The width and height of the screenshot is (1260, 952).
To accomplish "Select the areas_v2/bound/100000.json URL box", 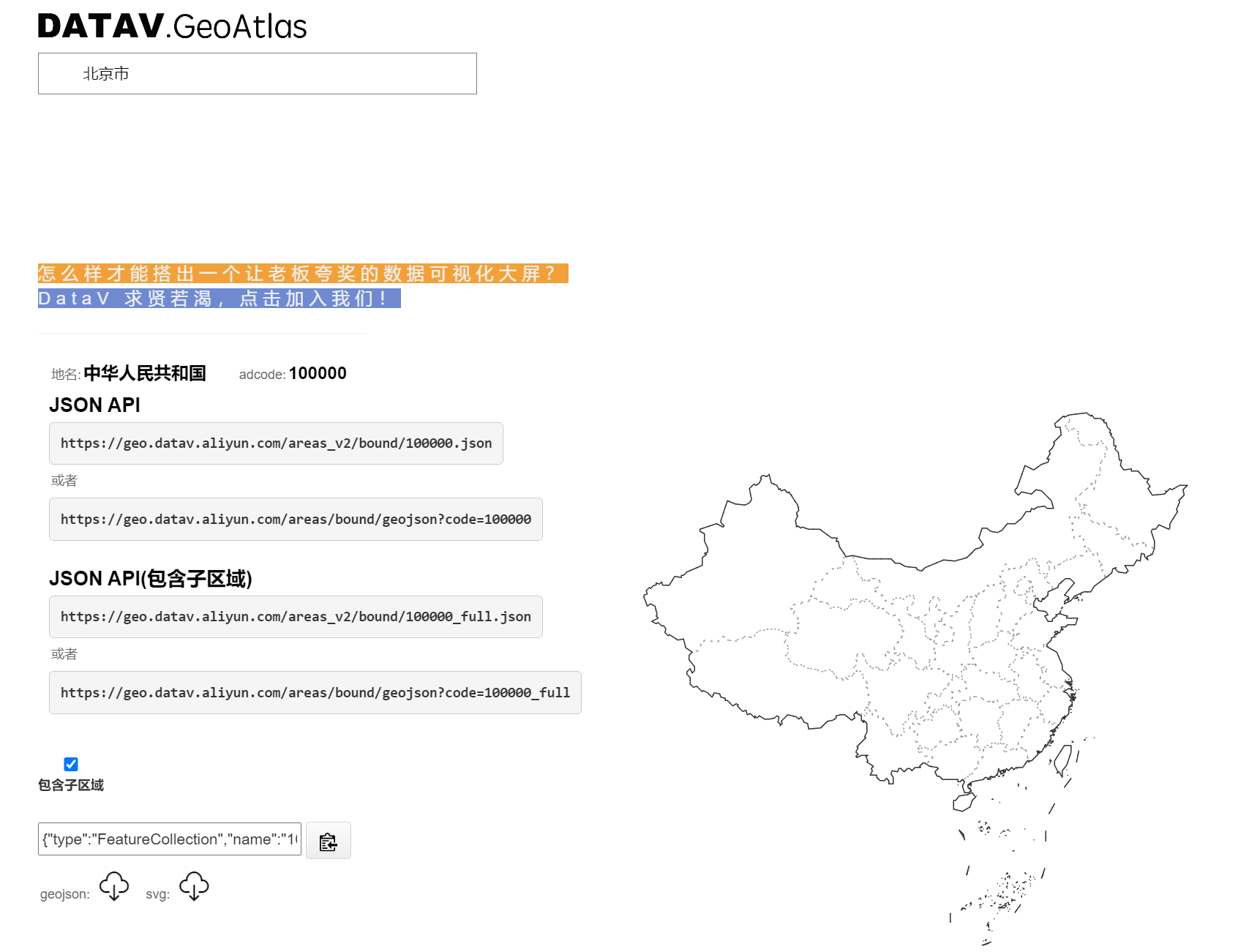I will pos(276,443).
